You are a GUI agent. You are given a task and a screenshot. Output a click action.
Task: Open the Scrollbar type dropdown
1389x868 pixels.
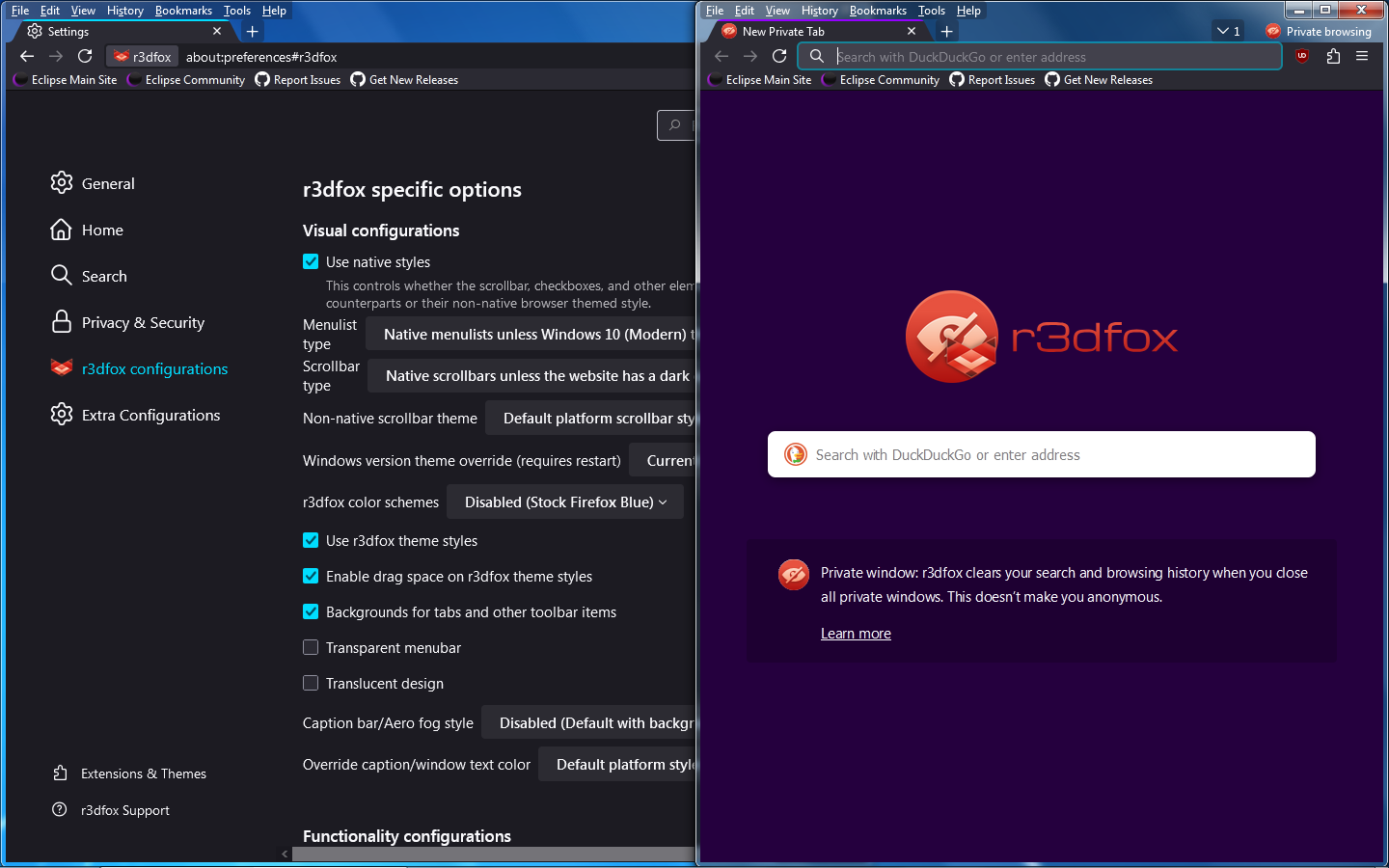(x=531, y=376)
